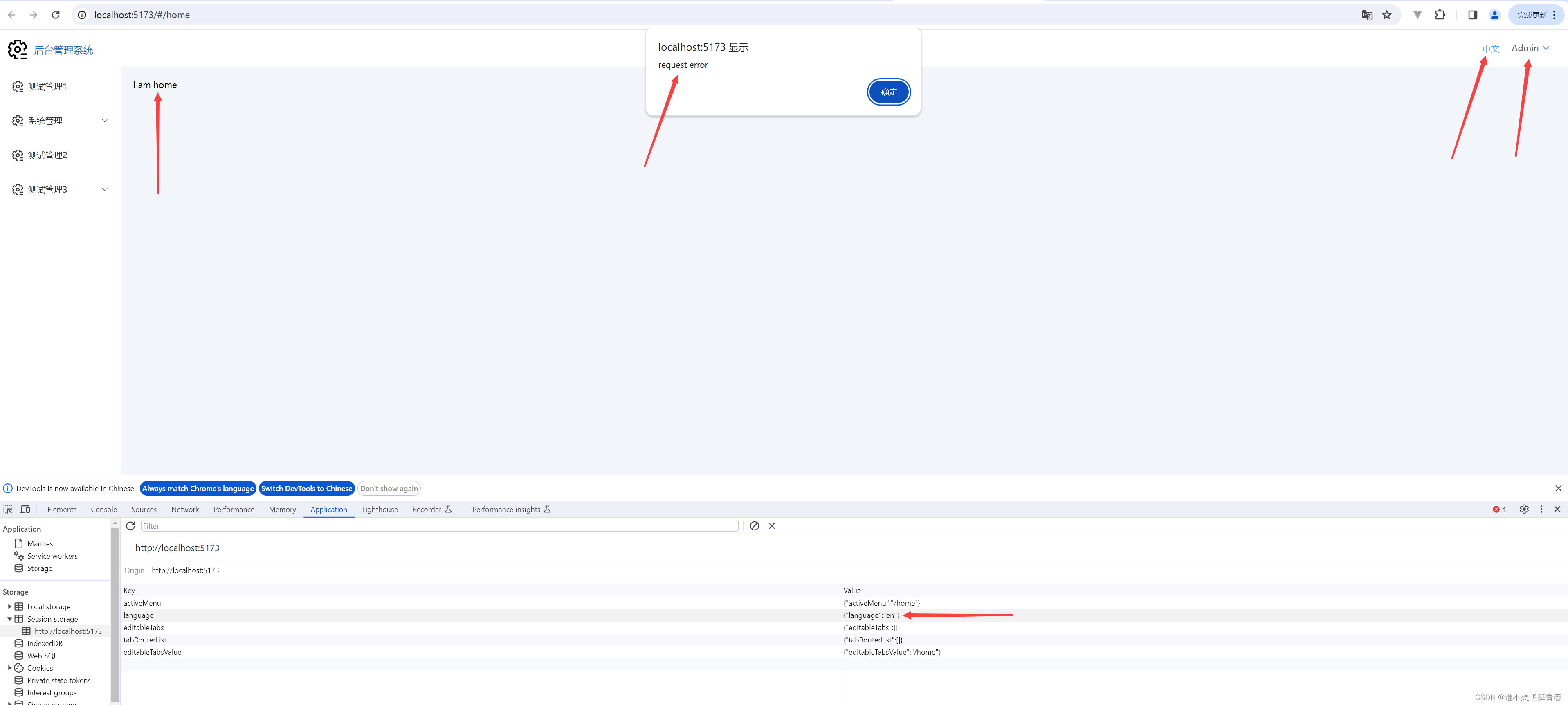
Task: Open DevTools three-dot customize menu
Action: [x=1541, y=509]
